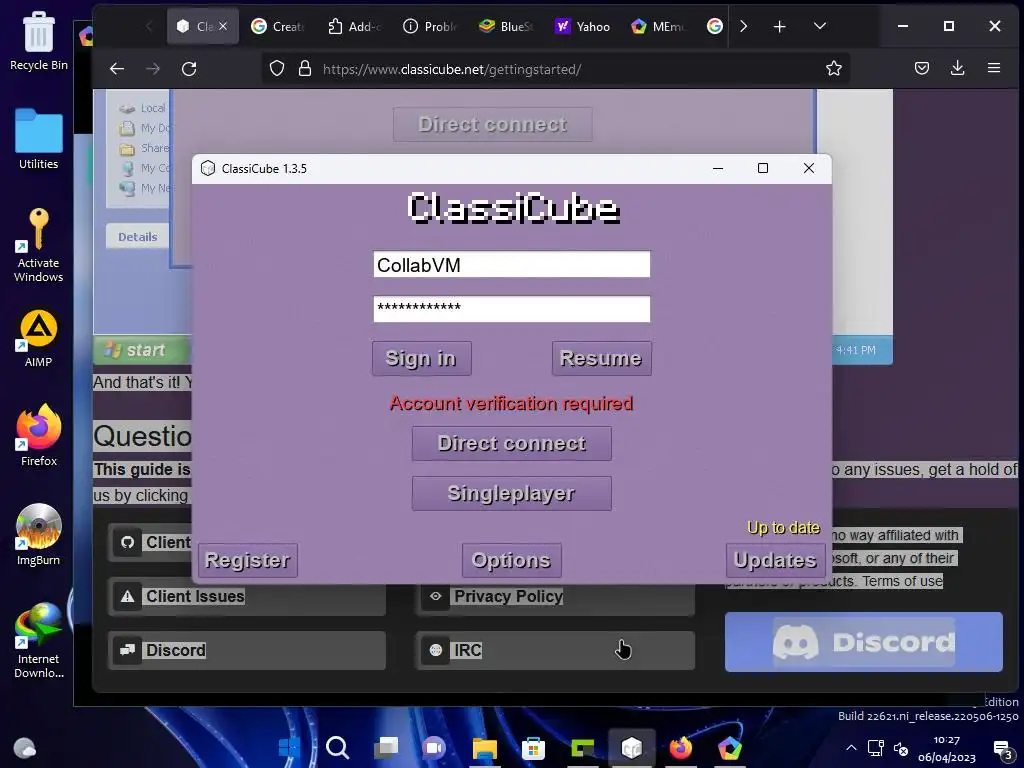Switch to the MEmu tab
This screenshot has width=1024, height=768.
pos(658,27)
